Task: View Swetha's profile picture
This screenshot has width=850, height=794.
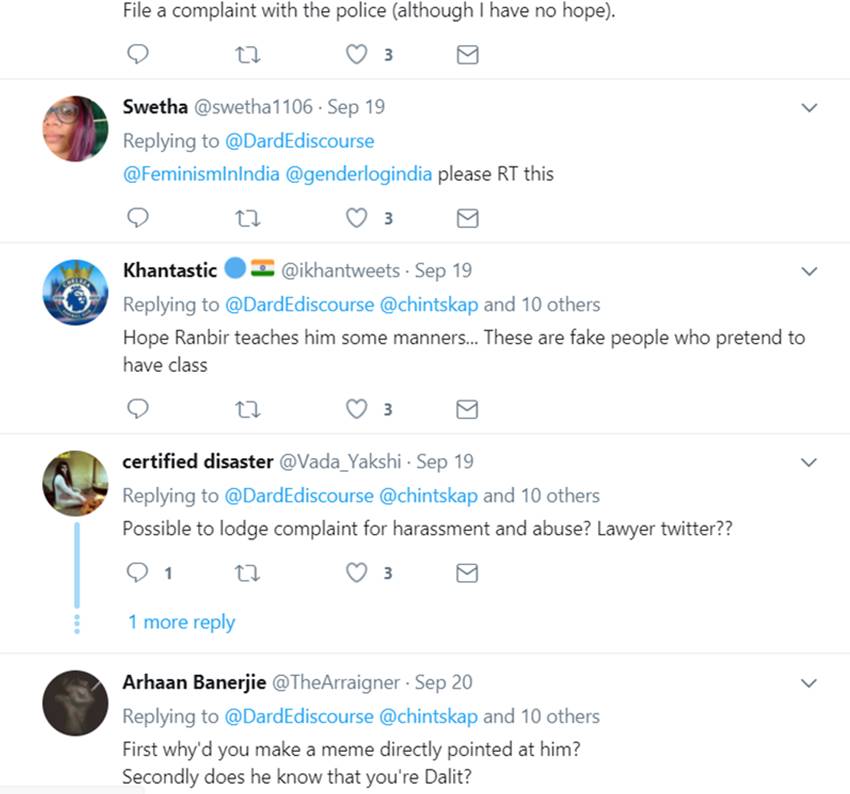Action: click(x=75, y=128)
